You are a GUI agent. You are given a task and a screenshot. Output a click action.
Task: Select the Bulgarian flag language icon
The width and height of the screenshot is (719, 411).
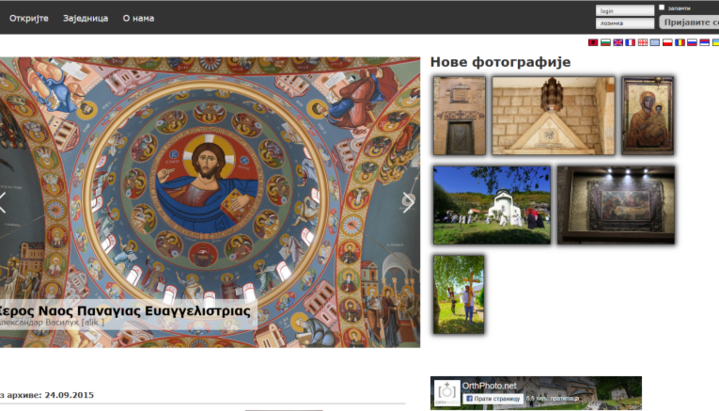pyautogui.click(x=606, y=43)
